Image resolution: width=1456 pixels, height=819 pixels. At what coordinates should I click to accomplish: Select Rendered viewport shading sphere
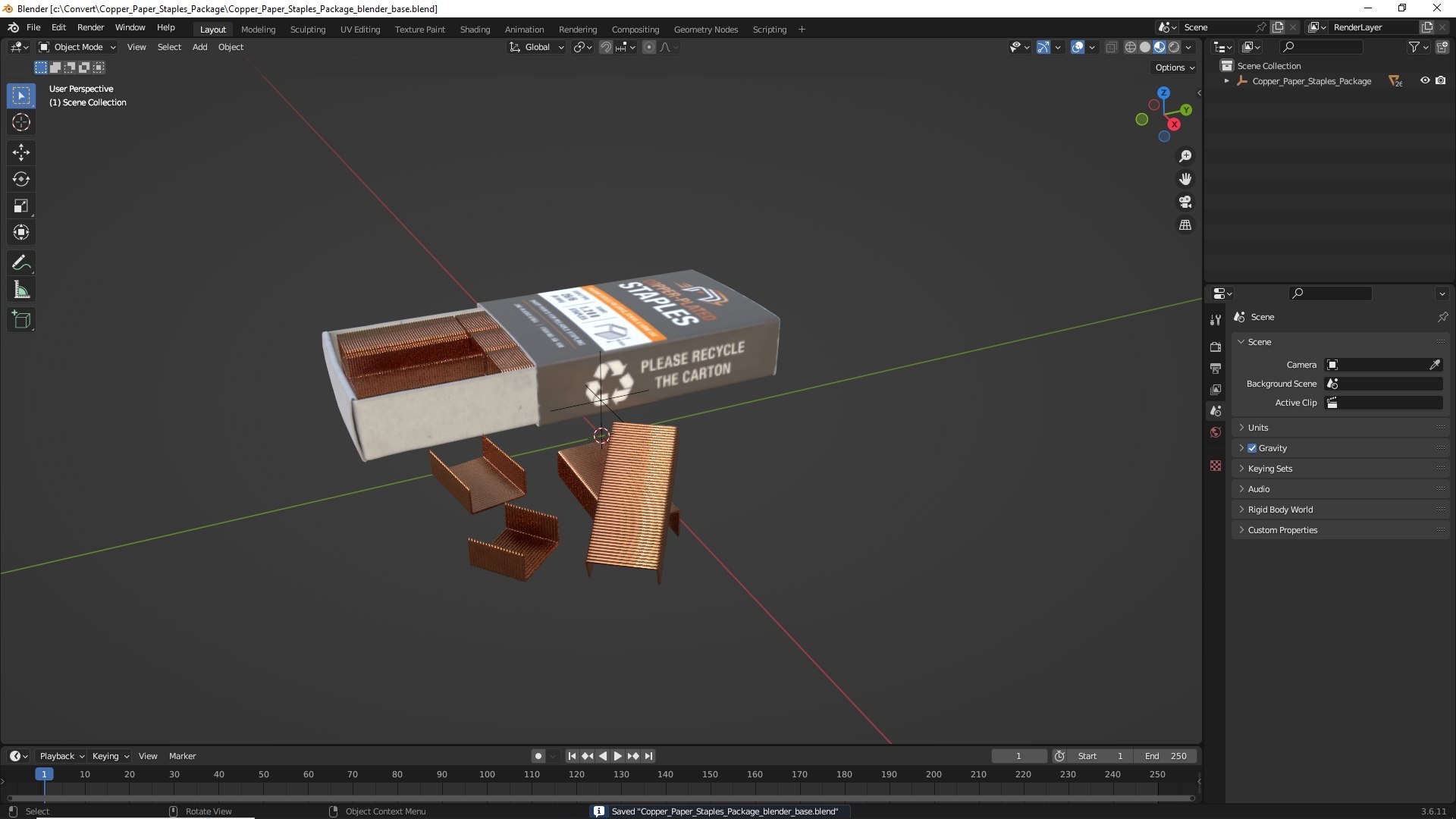1174,47
